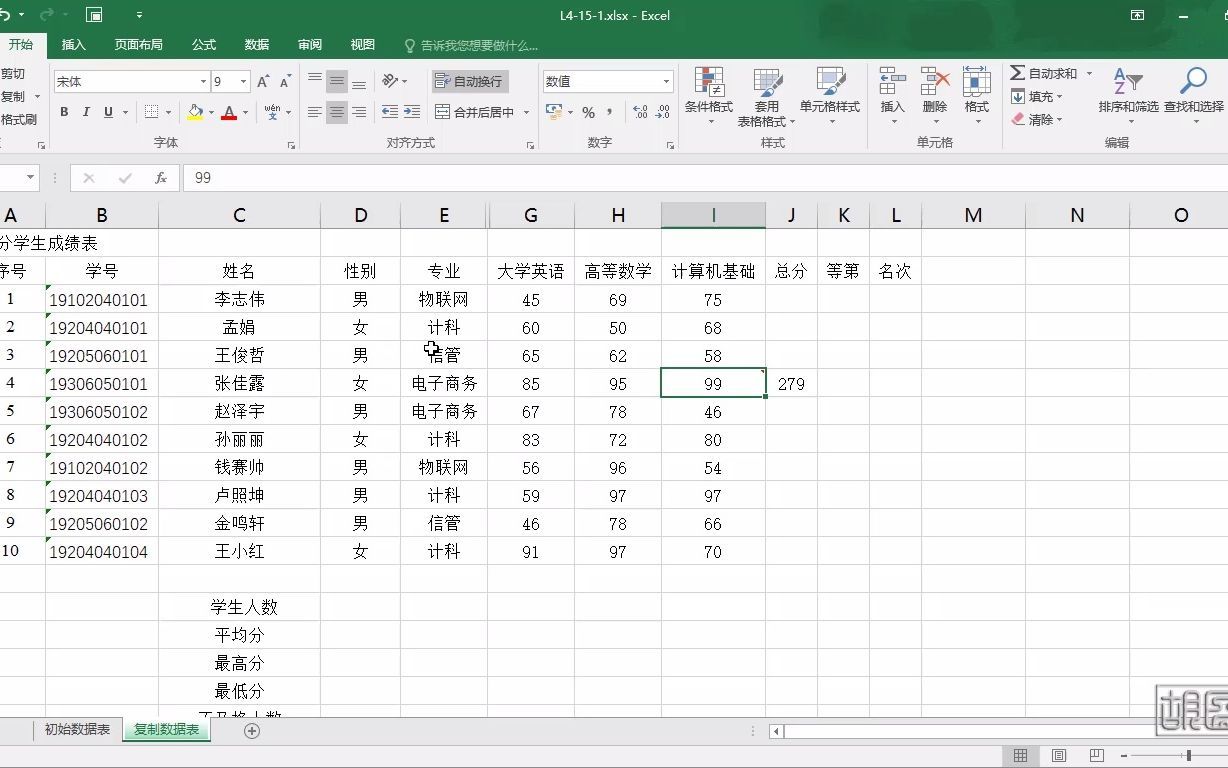Click the insert function fx button
Image resolution: width=1228 pixels, height=768 pixels.
160,178
